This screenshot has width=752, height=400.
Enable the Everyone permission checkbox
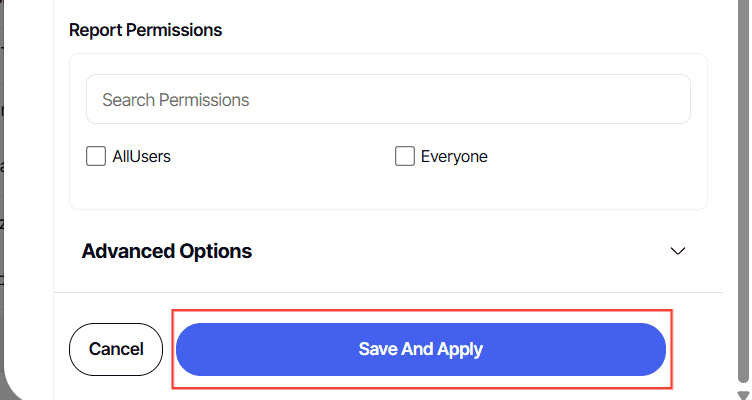[405, 156]
